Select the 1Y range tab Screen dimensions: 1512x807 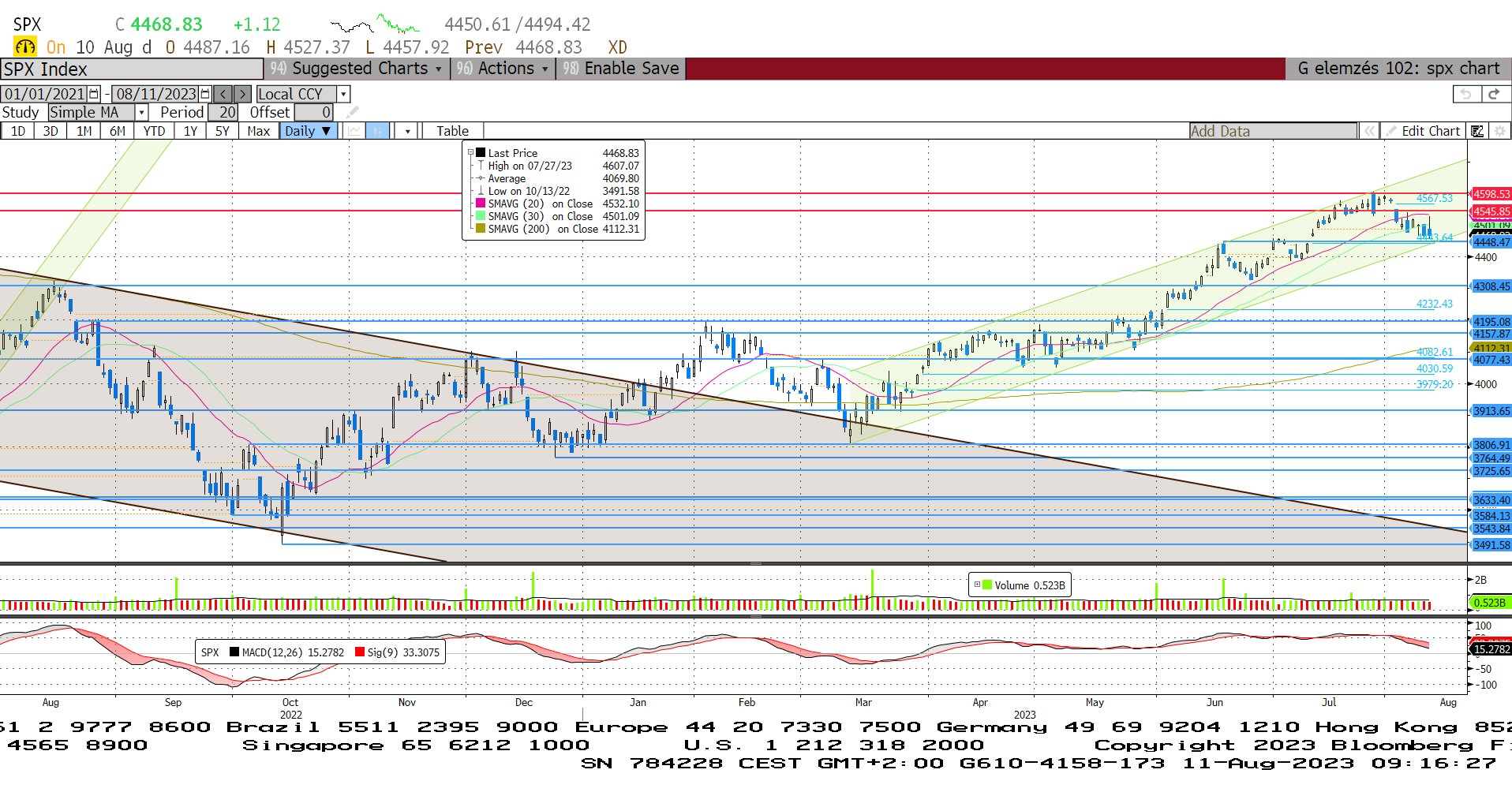coord(190,131)
